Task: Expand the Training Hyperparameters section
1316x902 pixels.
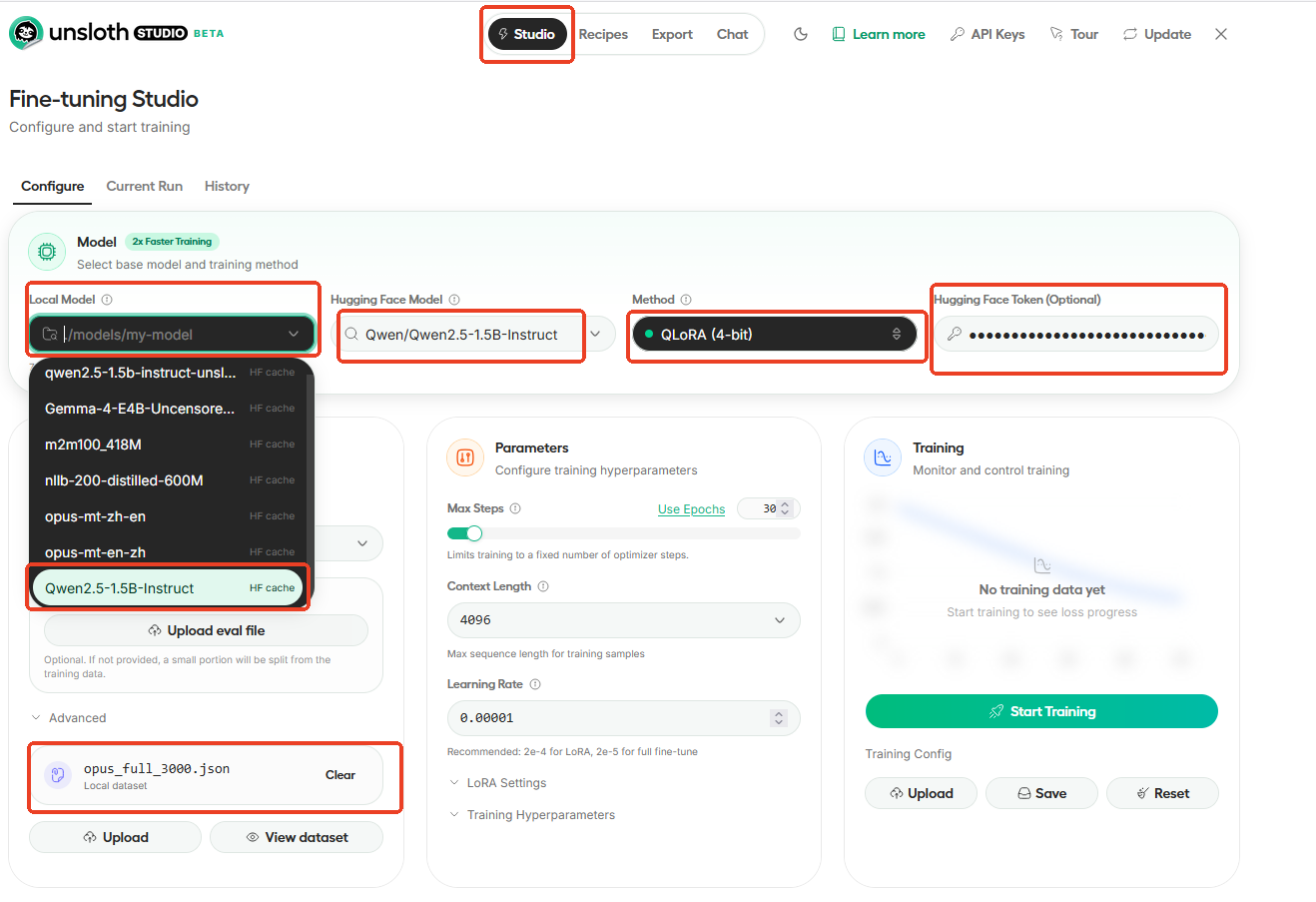Action: point(540,815)
